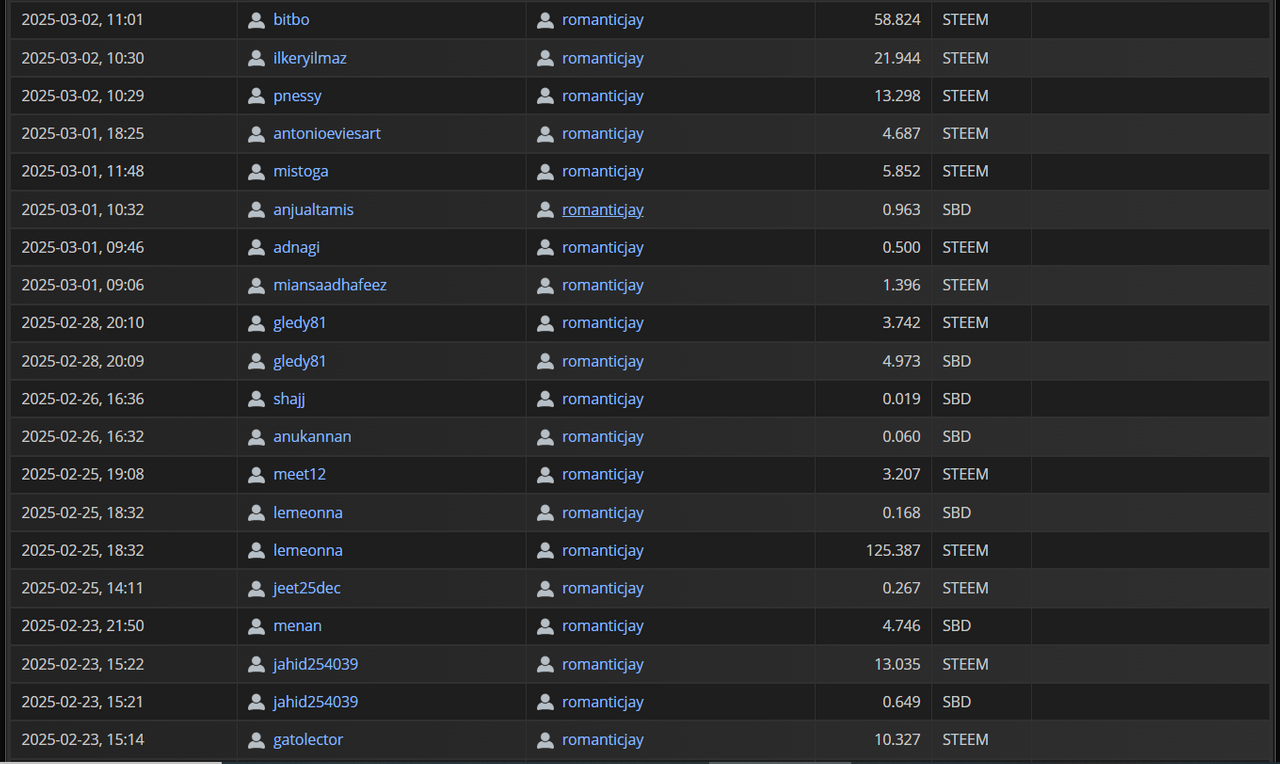1280x764 pixels.
Task: Click the STEEM currency in the meet12 row
Action: pos(965,474)
